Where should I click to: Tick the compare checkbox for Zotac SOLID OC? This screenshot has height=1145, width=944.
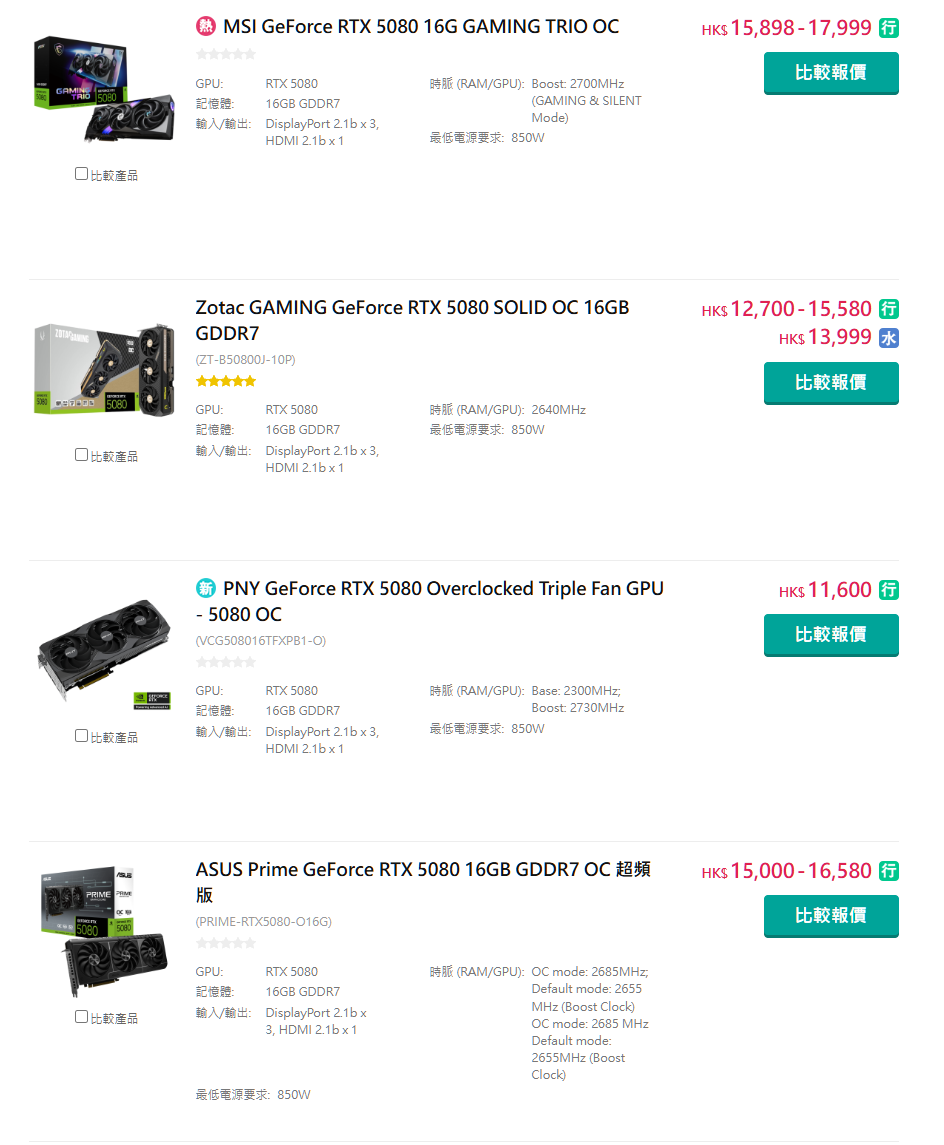[x=81, y=455]
